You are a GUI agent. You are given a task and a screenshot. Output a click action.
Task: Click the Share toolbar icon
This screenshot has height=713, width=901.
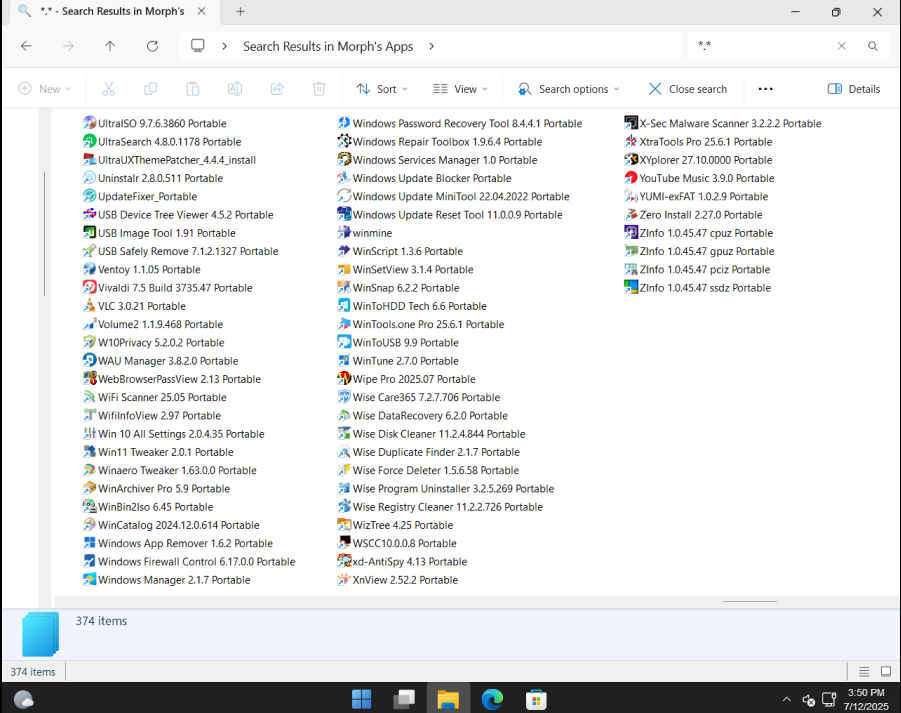277,89
